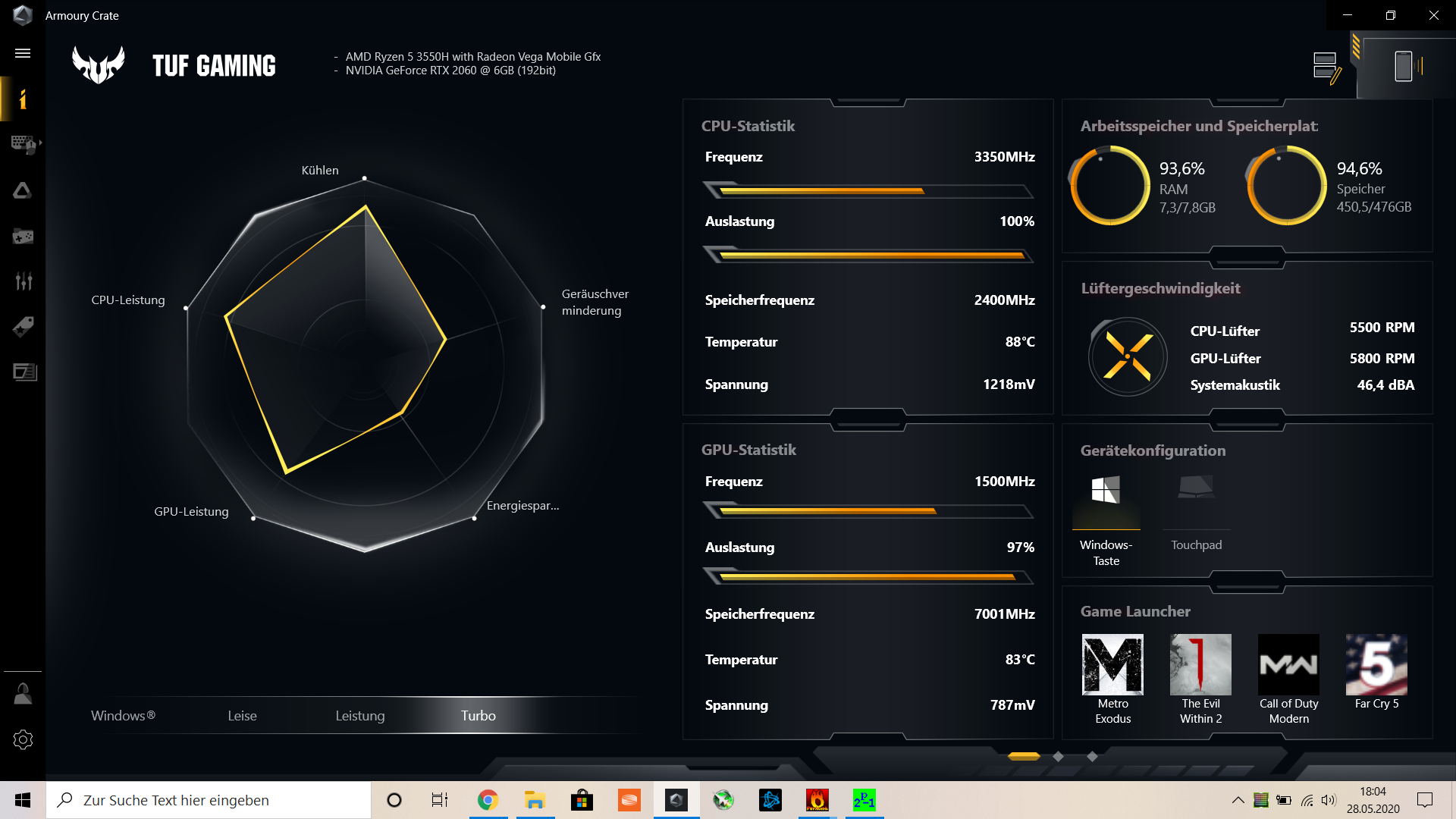1456x819 pixels.
Task: Switch to Leistung operating mode
Action: [x=360, y=716]
